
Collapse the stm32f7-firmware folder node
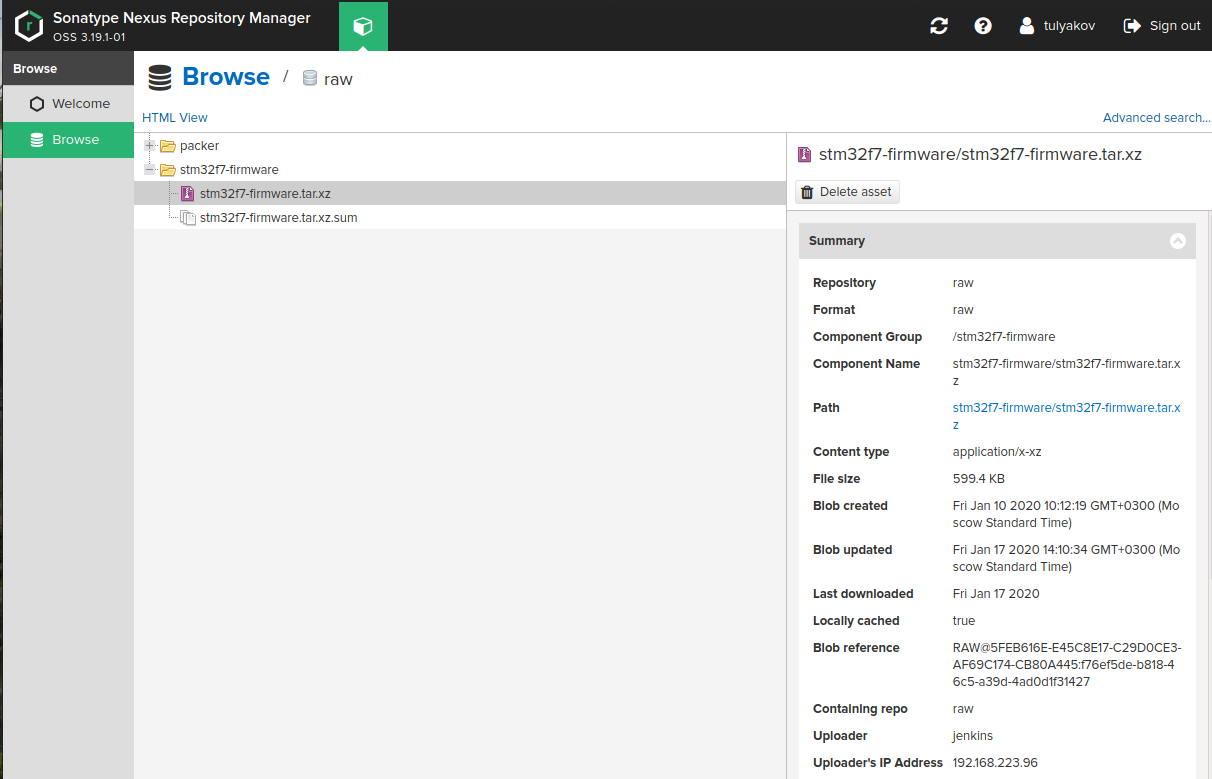(150, 170)
